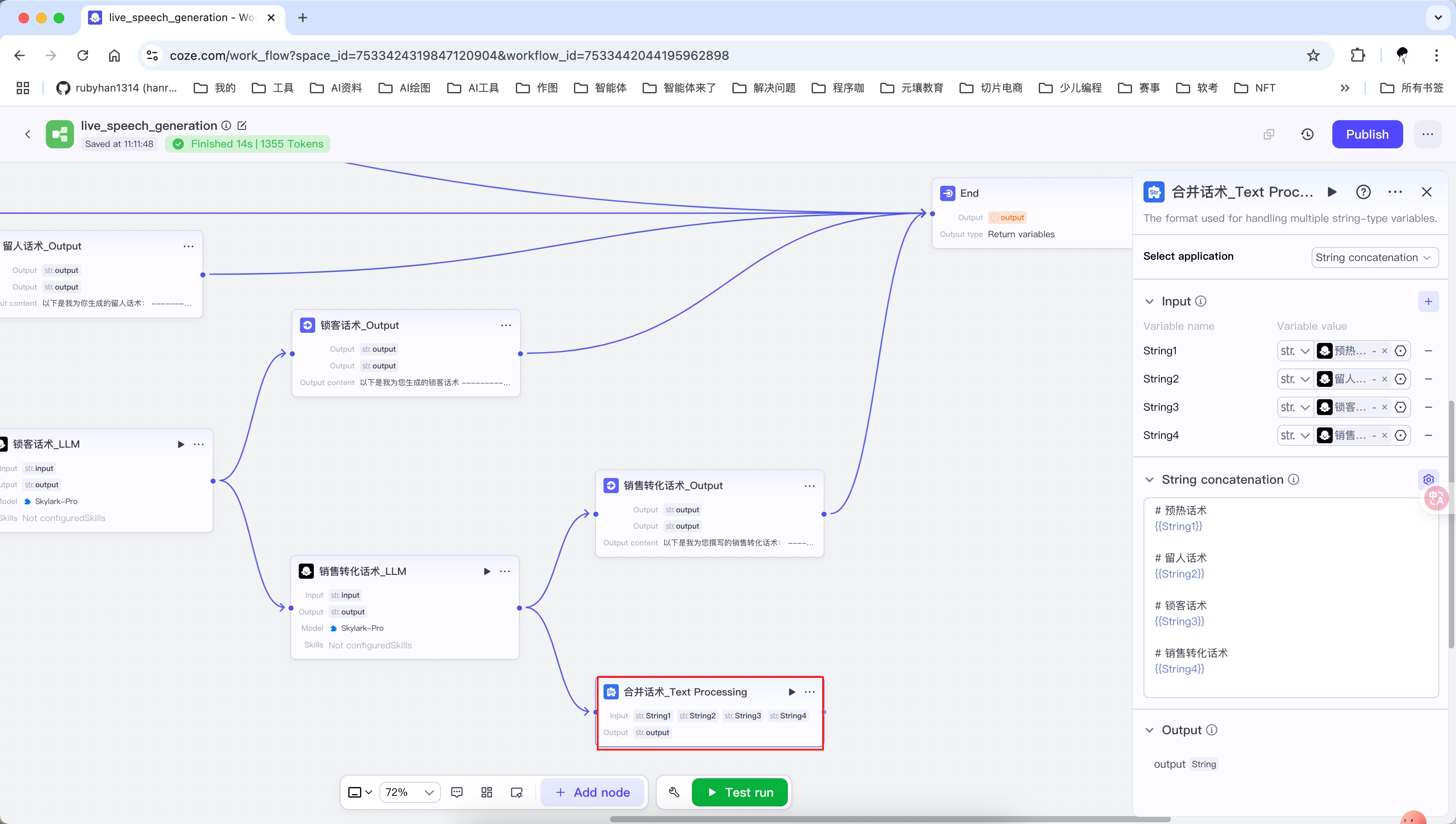Open the workflow more options menu beside Publish
1456x824 pixels.
click(x=1427, y=134)
